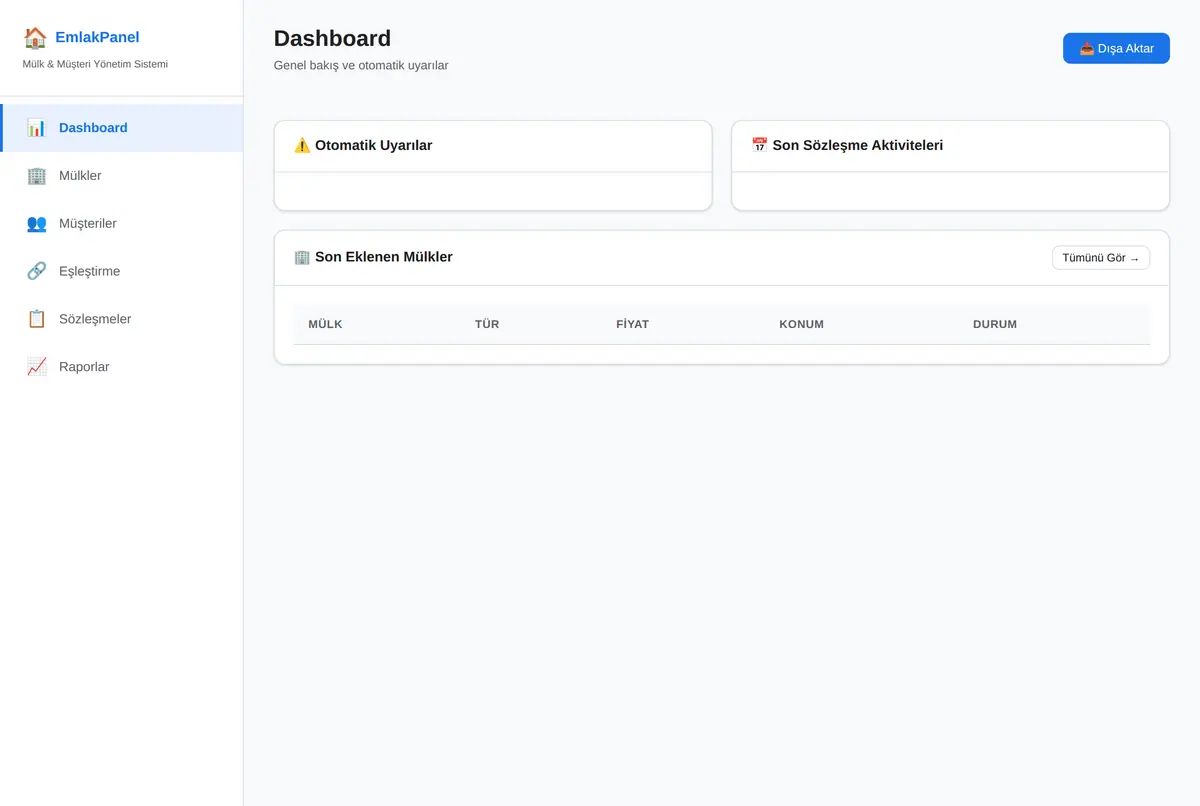Click the Tümünü Gör button
The image size is (1200, 806).
point(1101,258)
